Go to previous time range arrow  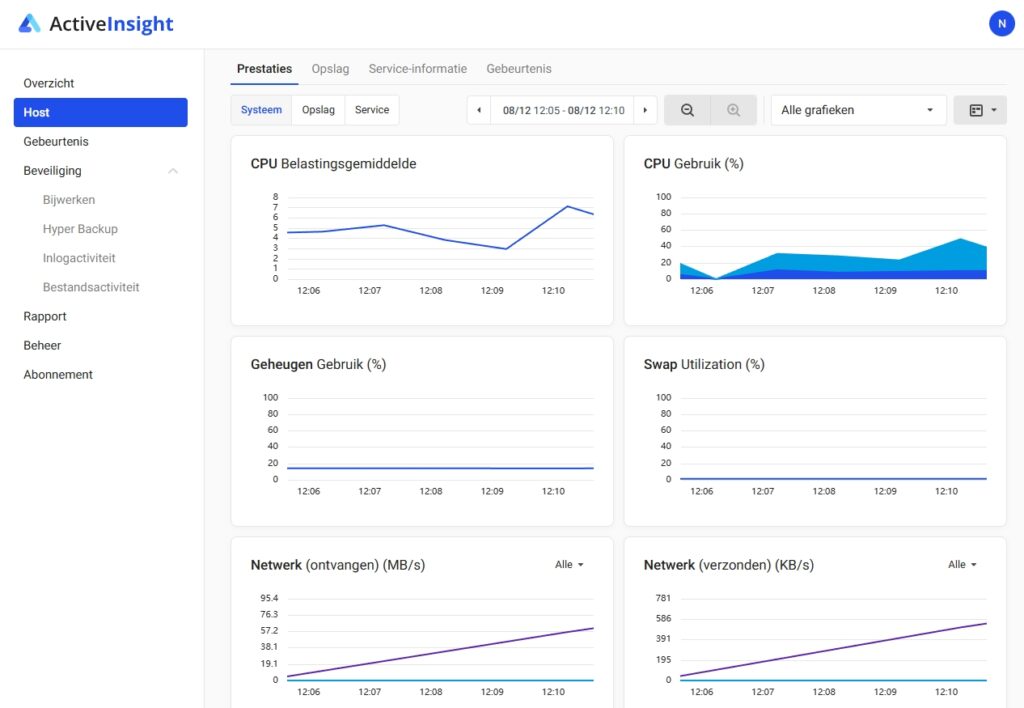click(479, 110)
